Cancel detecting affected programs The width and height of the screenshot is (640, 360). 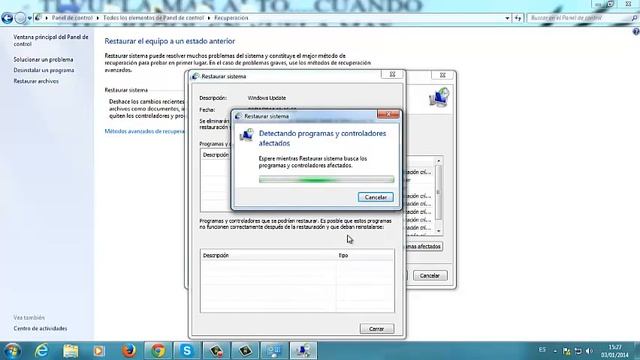point(376,197)
